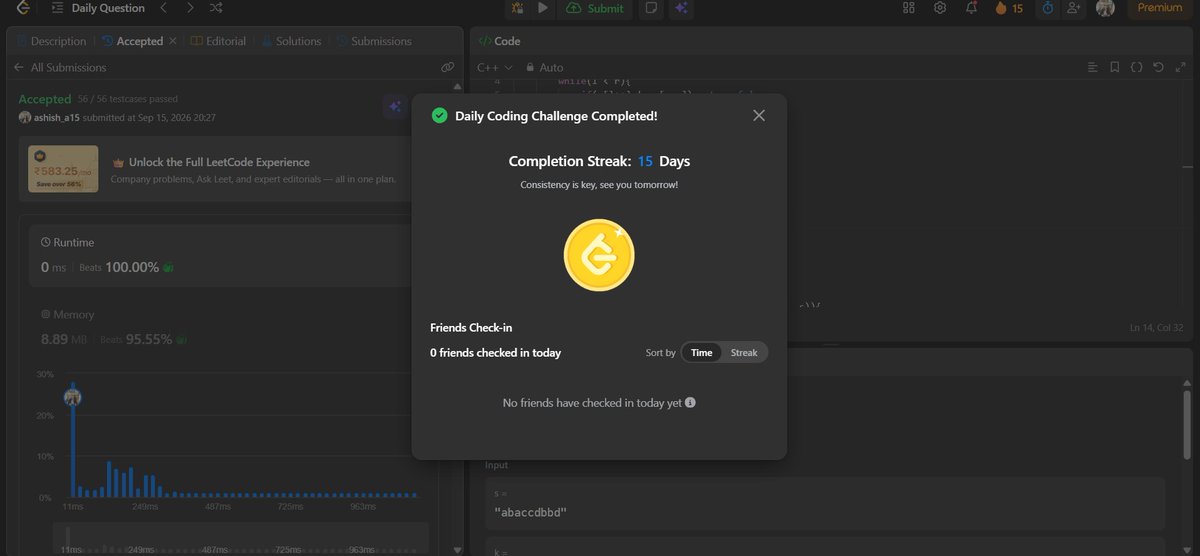
Task: Click the chart range slider below histogram
Action: (x=240, y=540)
